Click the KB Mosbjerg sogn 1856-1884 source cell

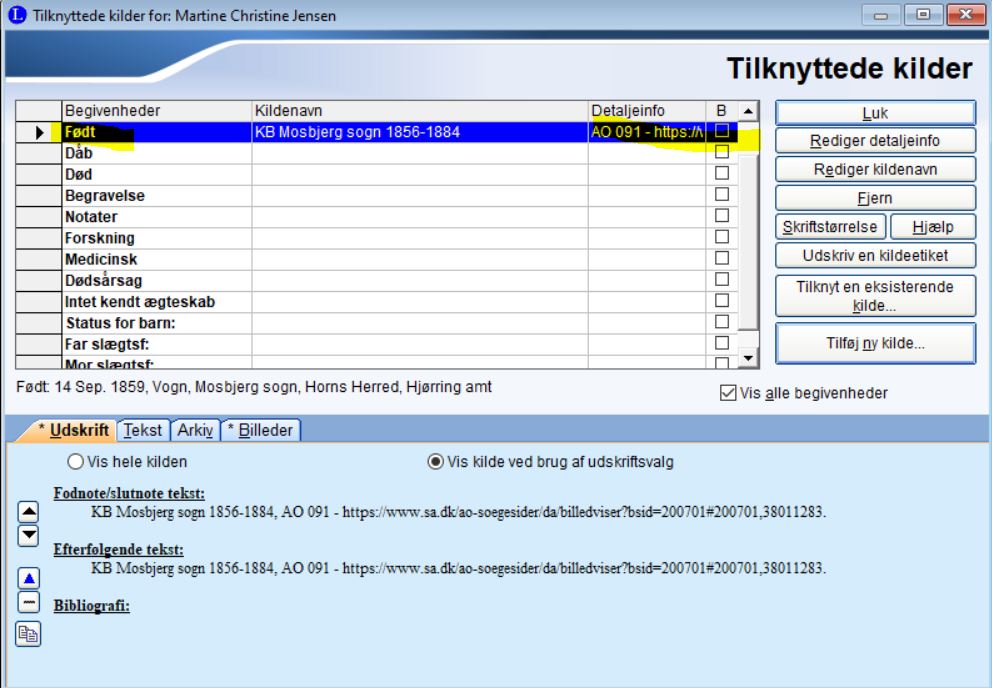[x=420, y=132]
